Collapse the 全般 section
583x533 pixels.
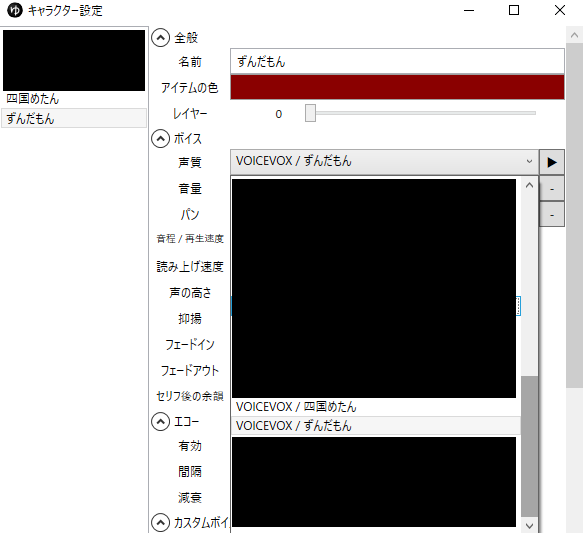tap(160, 38)
